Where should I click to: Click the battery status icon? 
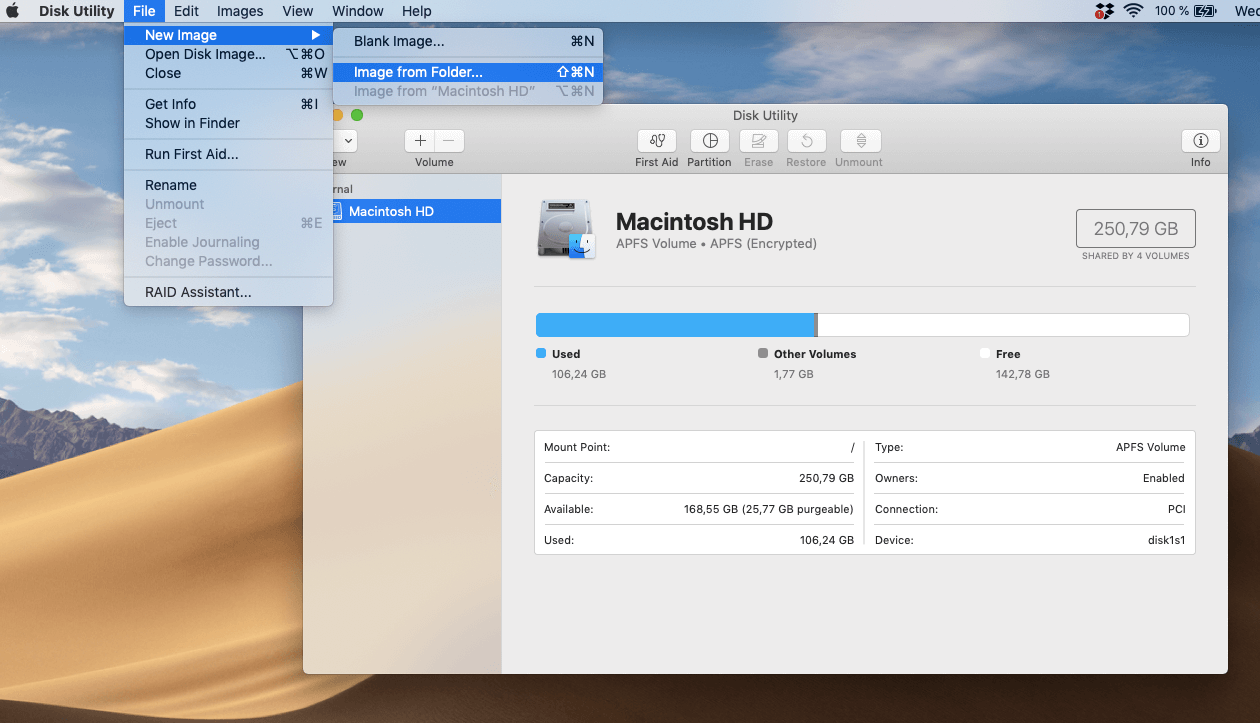[x=1206, y=11]
